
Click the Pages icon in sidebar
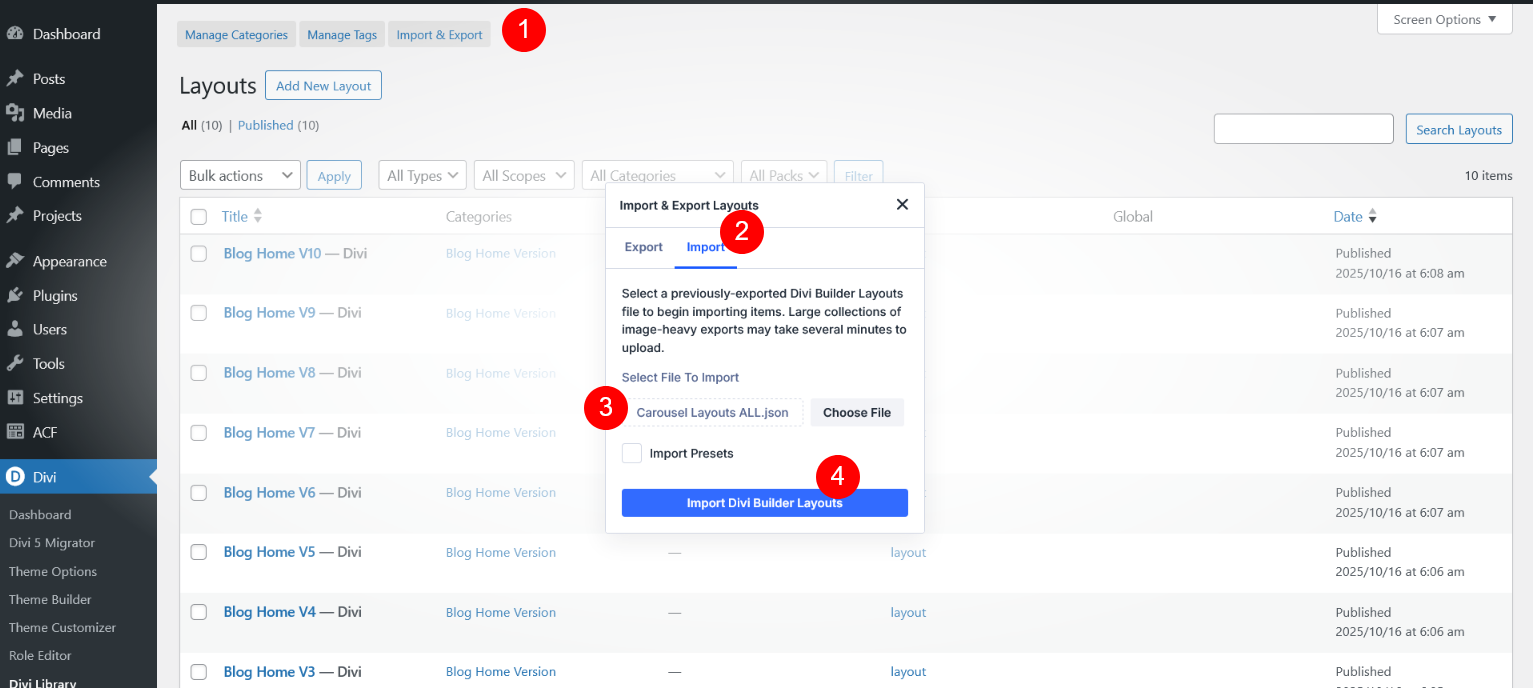(x=15, y=147)
